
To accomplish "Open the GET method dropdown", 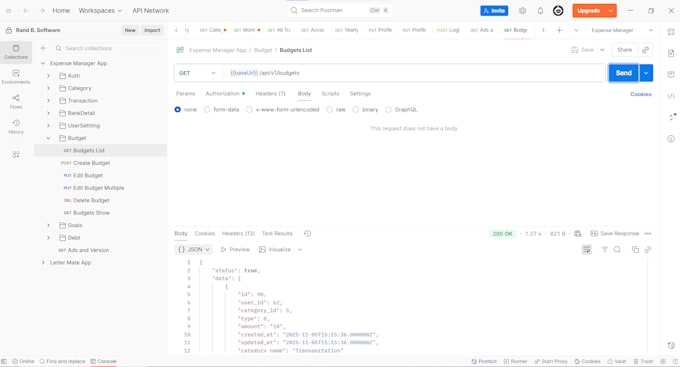I will [197, 73].
